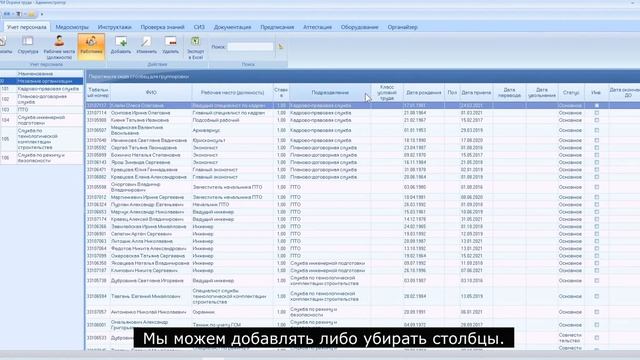Sort by the ФИО column header
Image resolution: width=640 pixels, height=360 pixels.
(151, 93)
